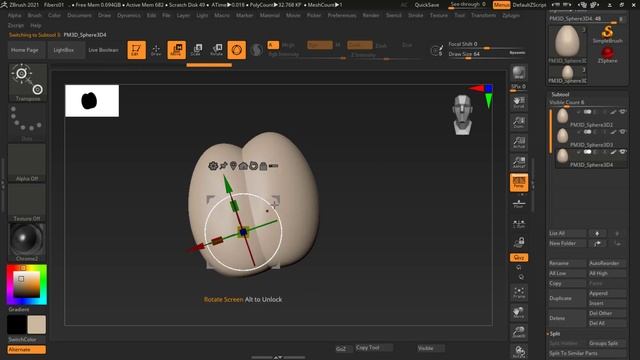Select the ZSphere tool icon
The height and width of the screenshot is (360, 640).
click(607, 54)
